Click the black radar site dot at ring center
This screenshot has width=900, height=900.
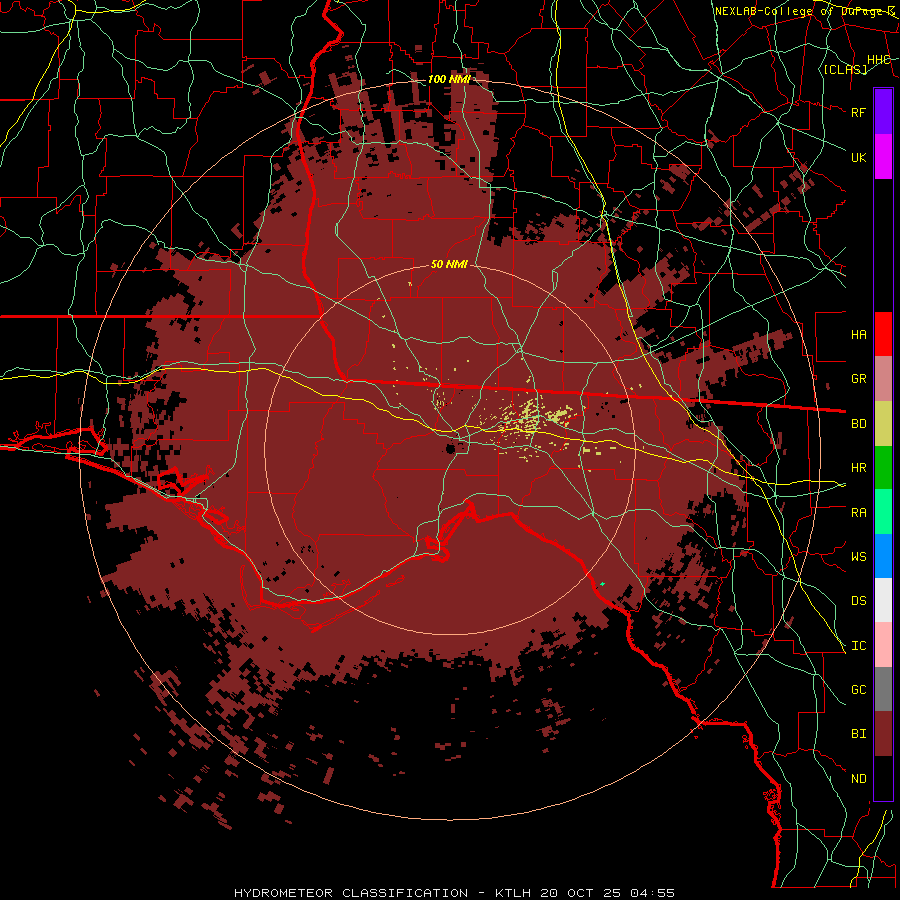[x=451, y=449]
